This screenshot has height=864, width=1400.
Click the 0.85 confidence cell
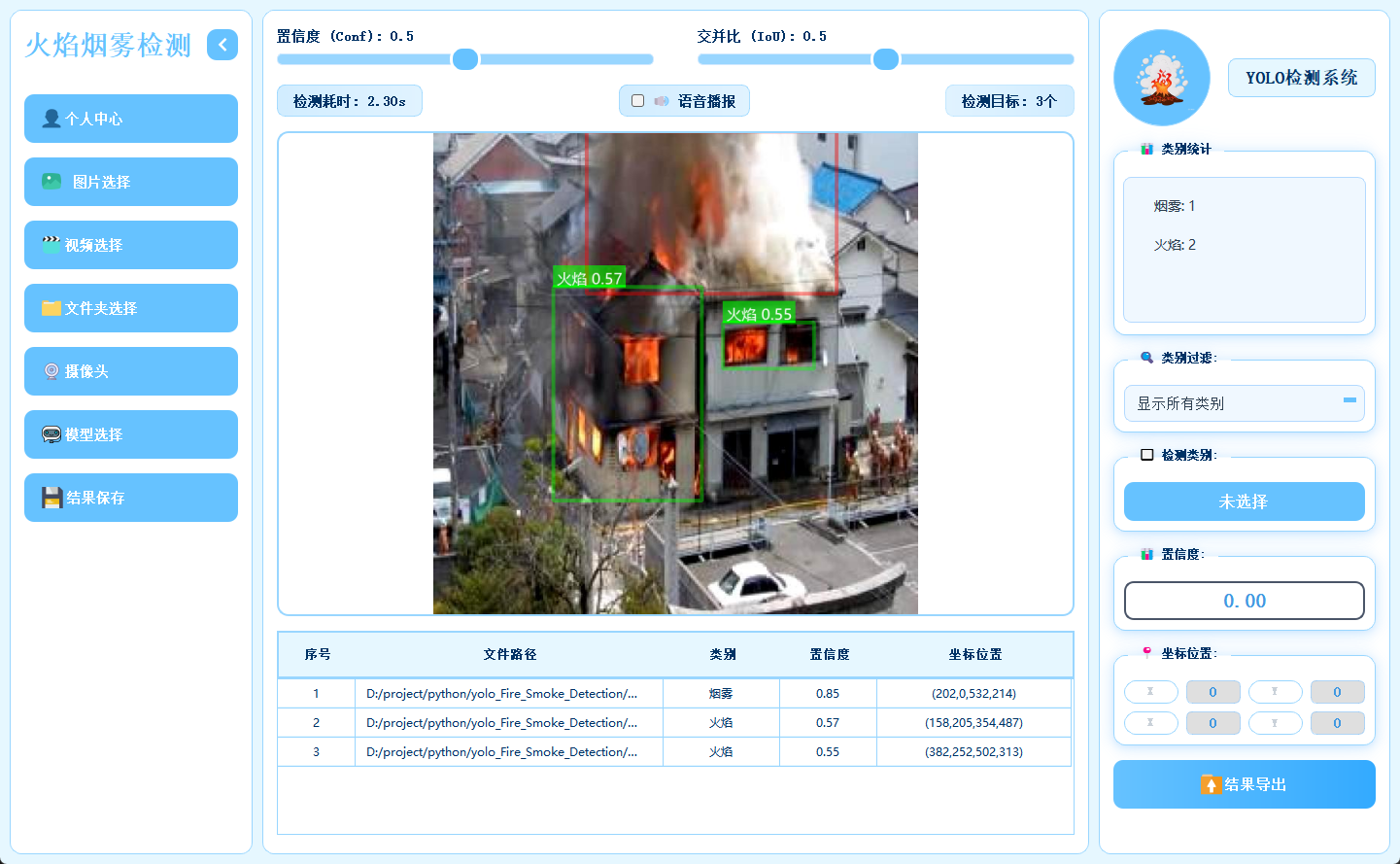(828, 693)
